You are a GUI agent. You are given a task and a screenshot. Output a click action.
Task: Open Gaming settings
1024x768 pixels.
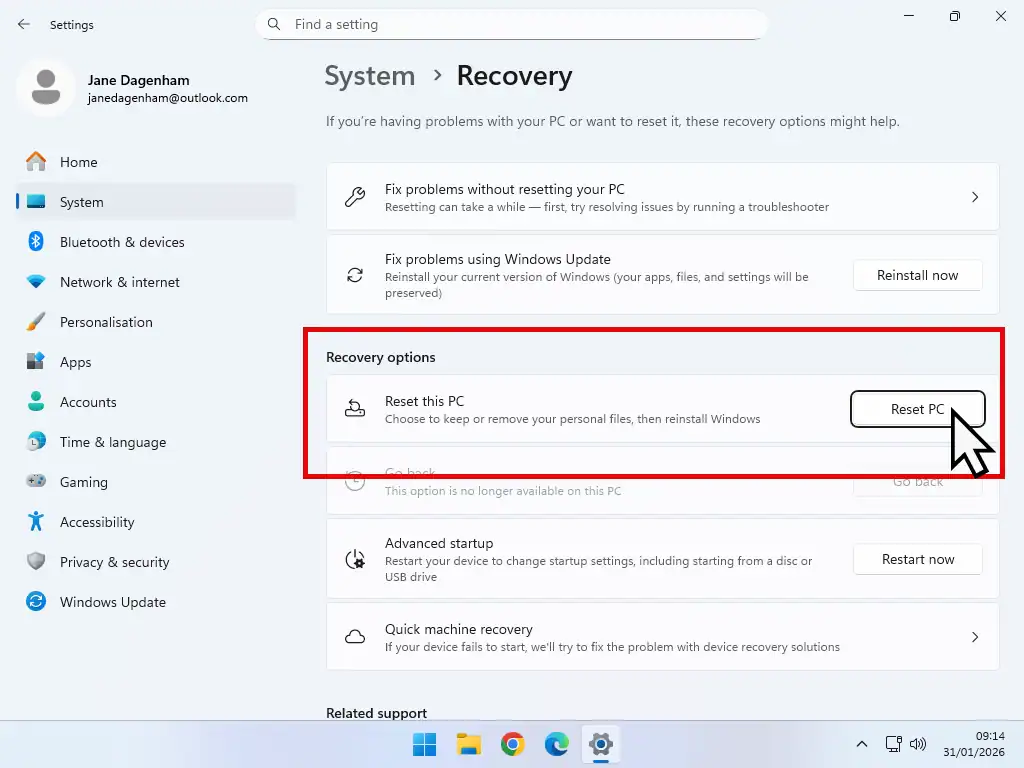click(x=83, y=482)
